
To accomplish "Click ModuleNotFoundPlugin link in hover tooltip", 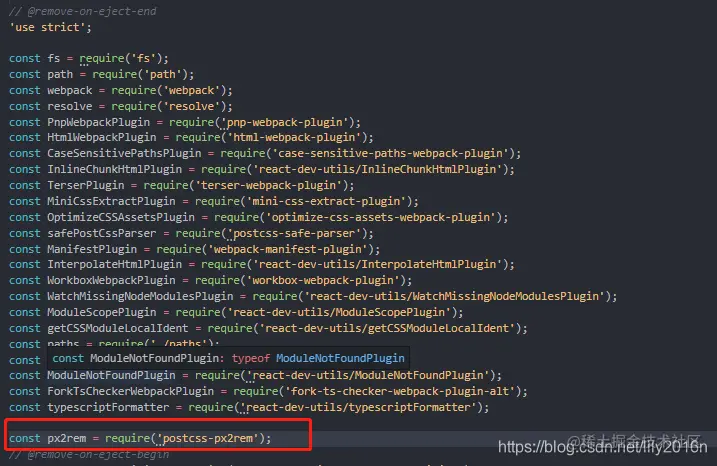I will point(340,358).
